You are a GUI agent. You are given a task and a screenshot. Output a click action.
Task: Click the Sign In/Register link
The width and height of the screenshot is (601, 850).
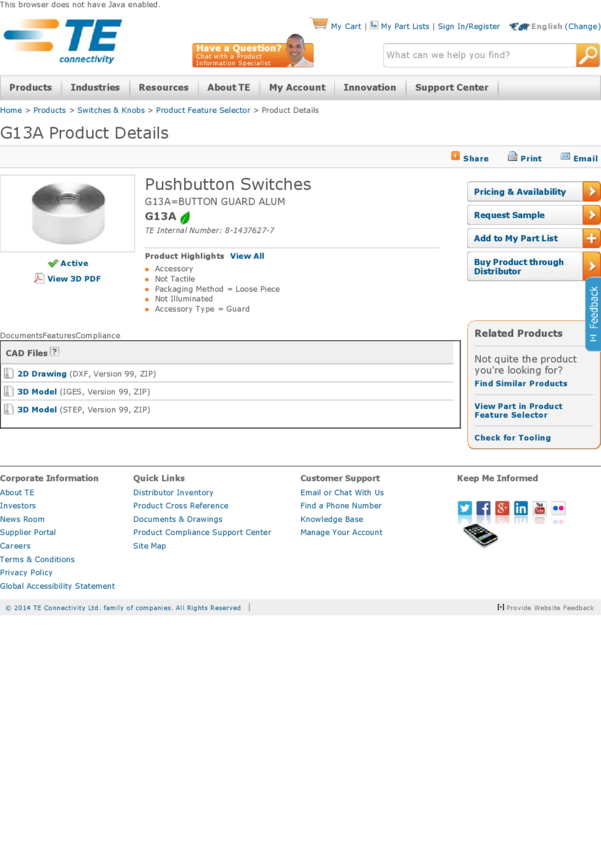click(x=469, y=26)
